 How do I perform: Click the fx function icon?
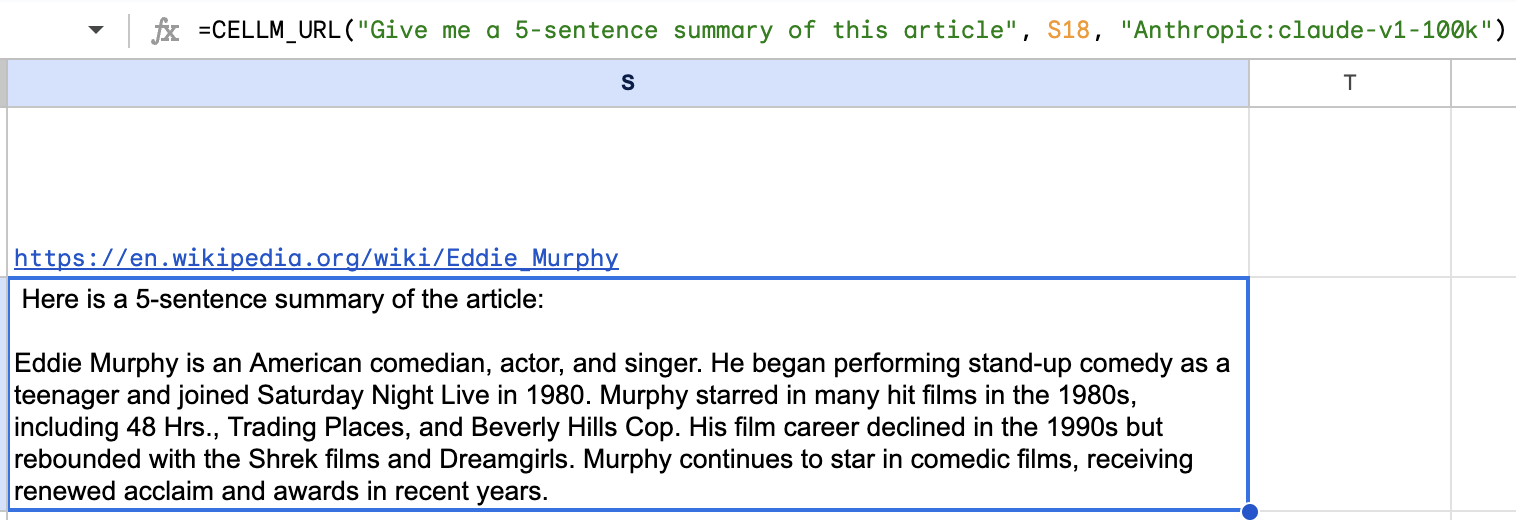pos(165,31)
